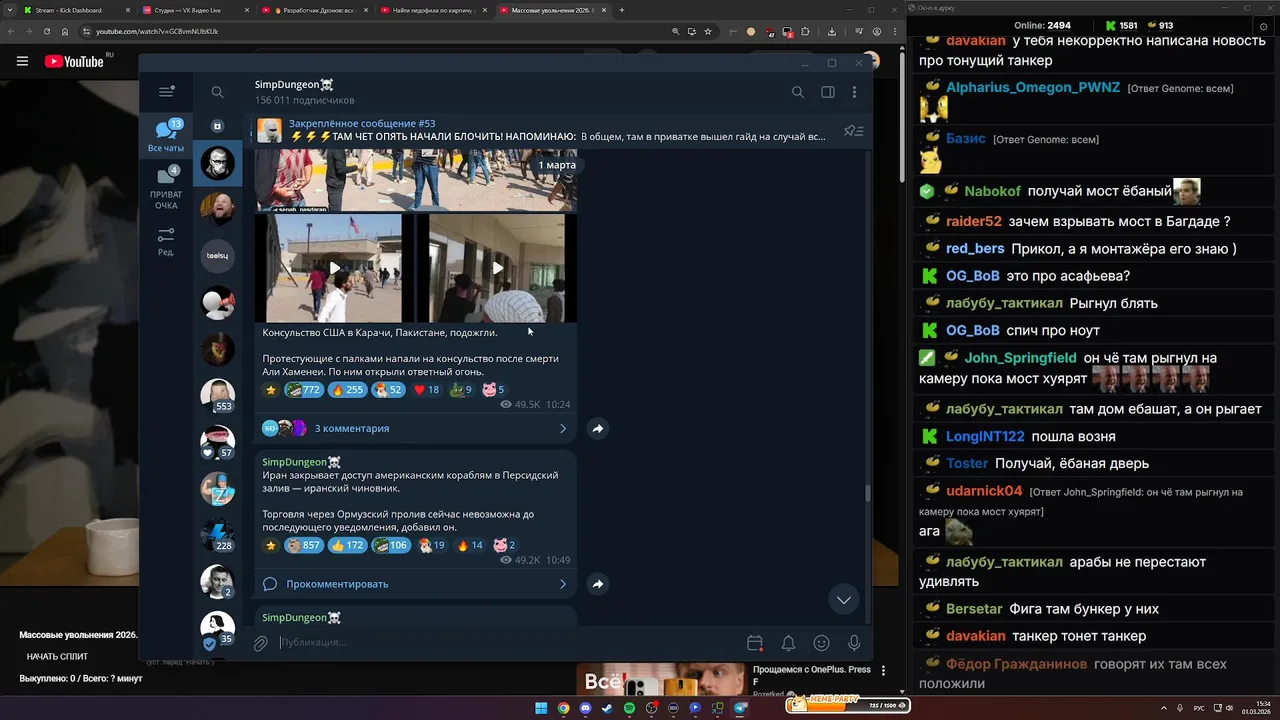
Task: Expand system tray hidden icons chevron
Action: coord(1164,708)
